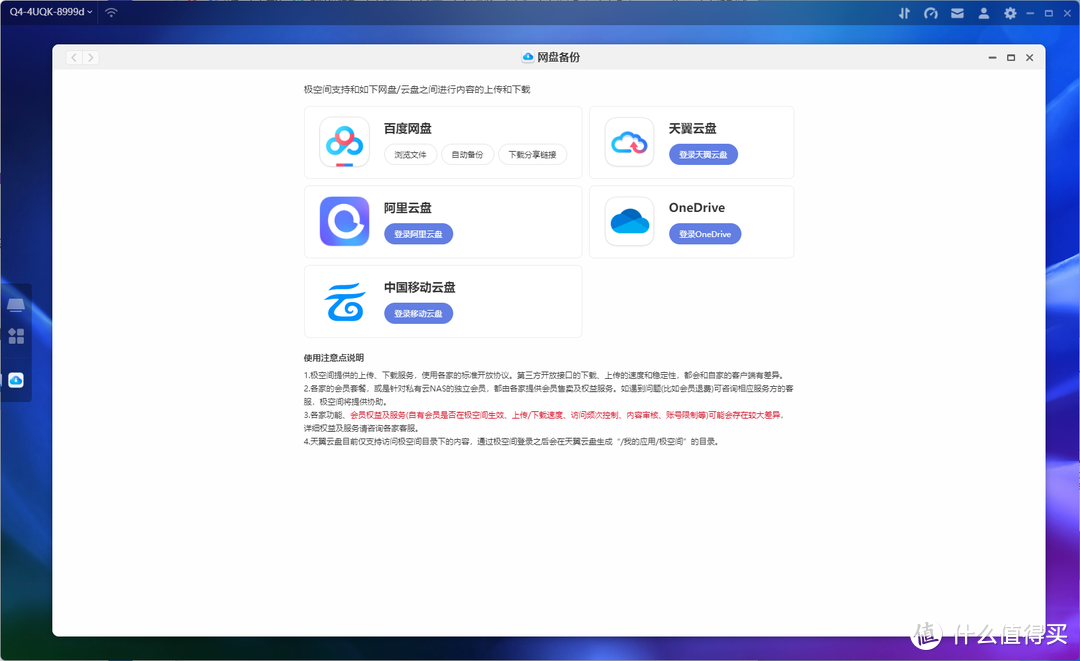1080x661 pixels.
Task: Click the forward navigation arrow
Action: coord(90,57)
